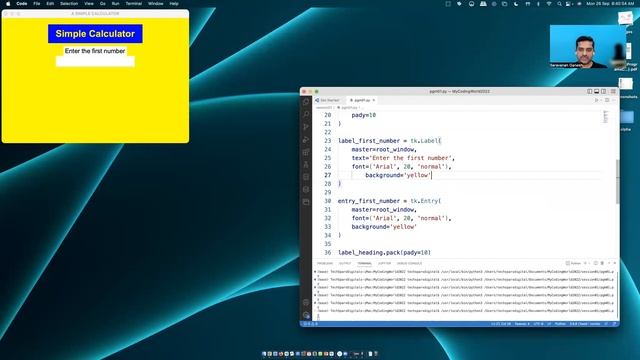Open the Apple menu

pyautogui.click(x=8, y=4)
